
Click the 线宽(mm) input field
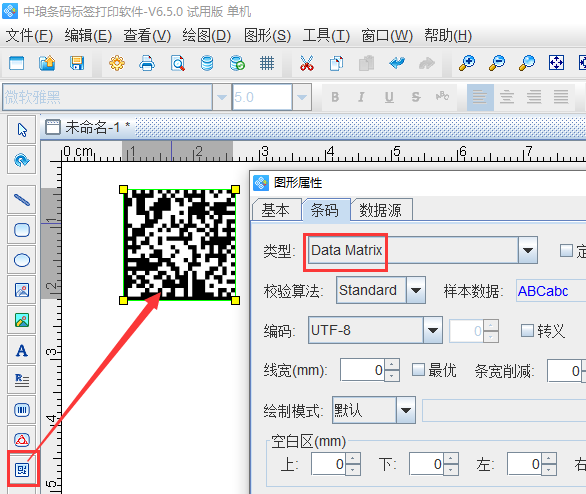click(363, 370)
